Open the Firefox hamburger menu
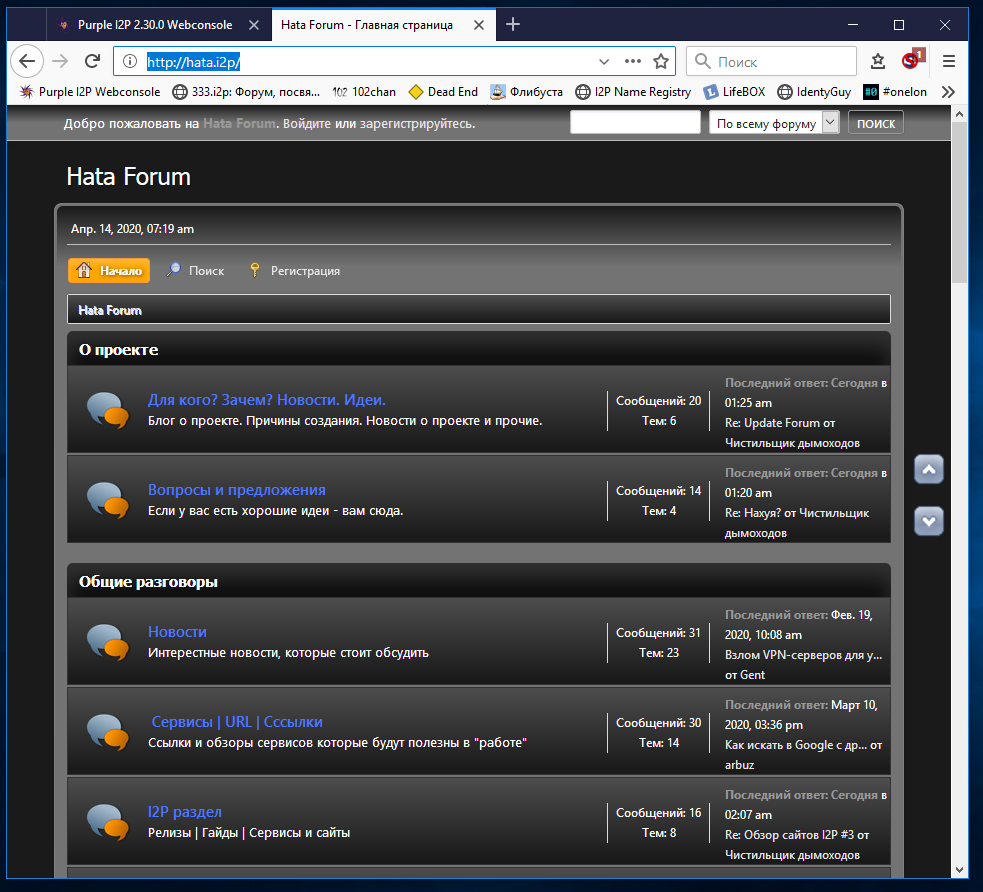 tap(949, 61)
